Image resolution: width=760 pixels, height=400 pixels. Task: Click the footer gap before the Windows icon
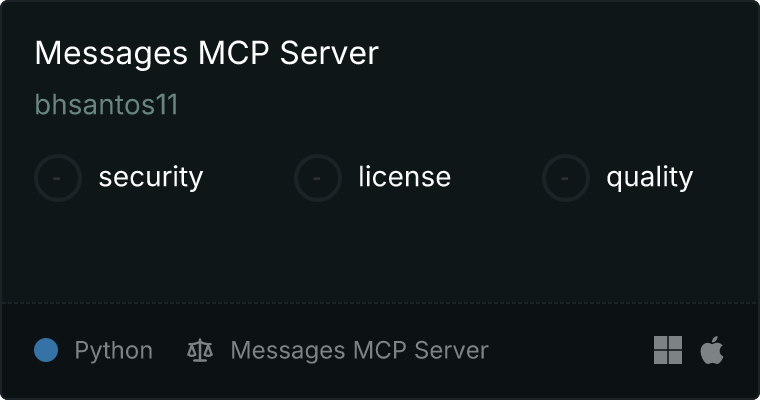point(571,350)
